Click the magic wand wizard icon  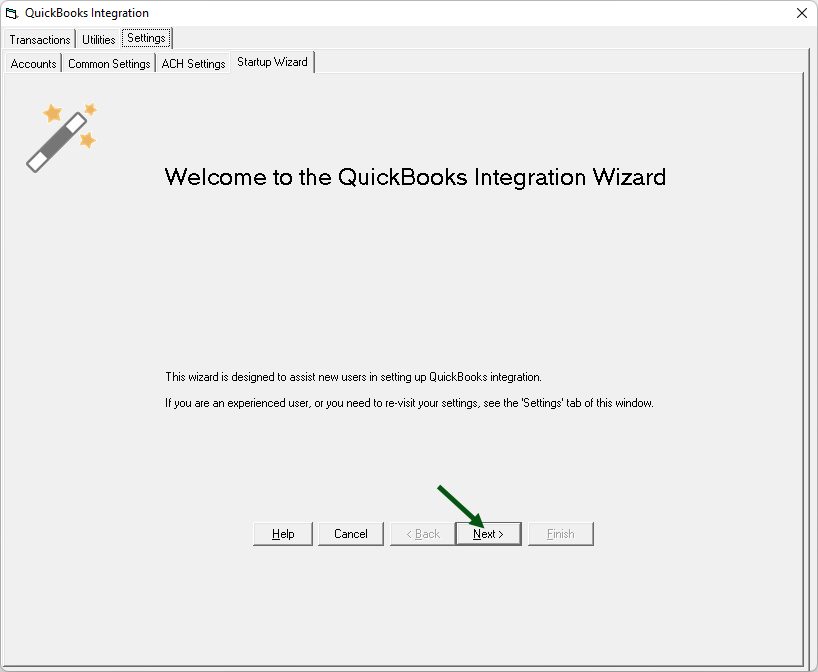click(62, 138)
